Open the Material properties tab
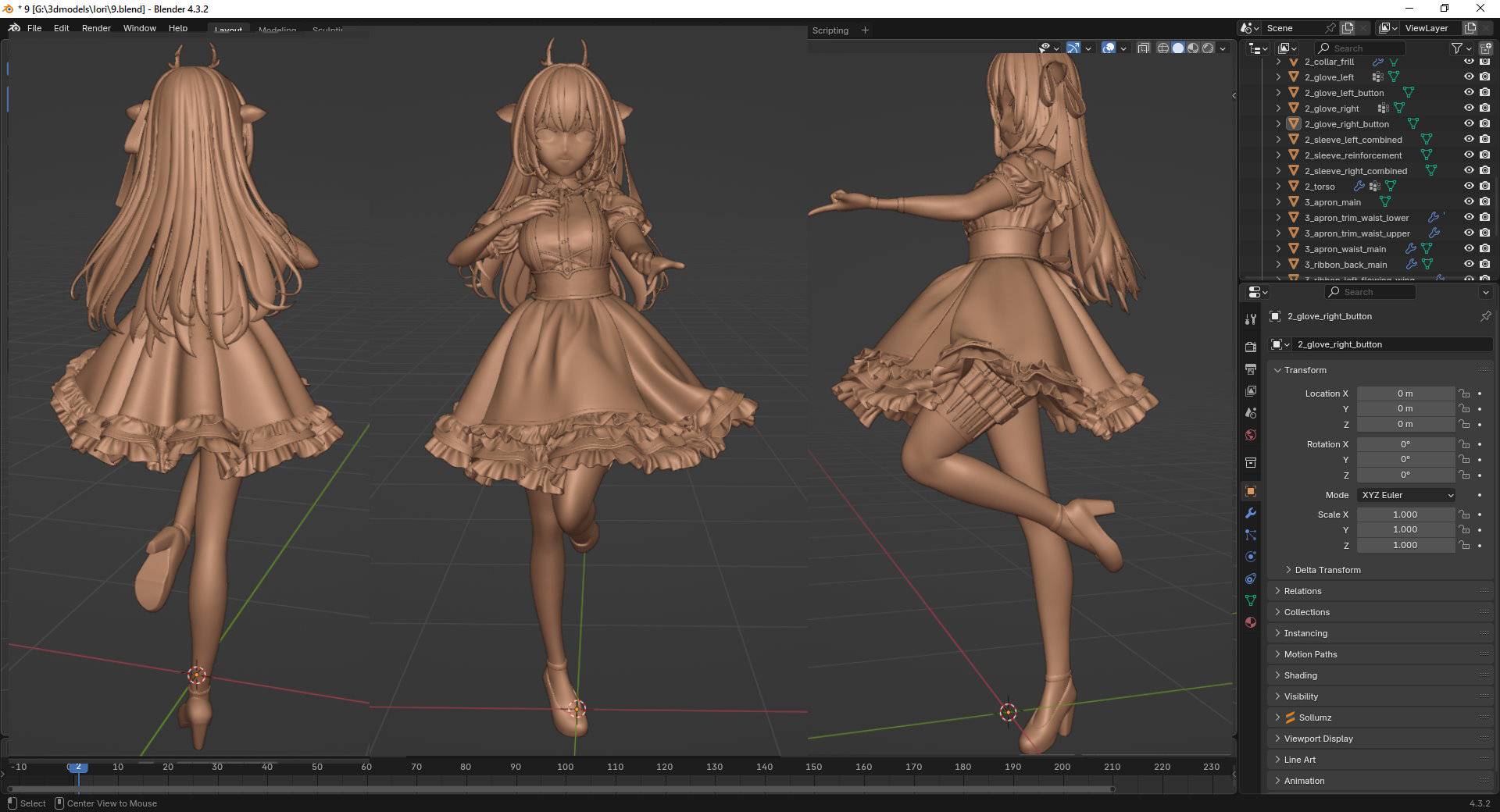The image size is (1500, 812). (x=1251, y=622)
